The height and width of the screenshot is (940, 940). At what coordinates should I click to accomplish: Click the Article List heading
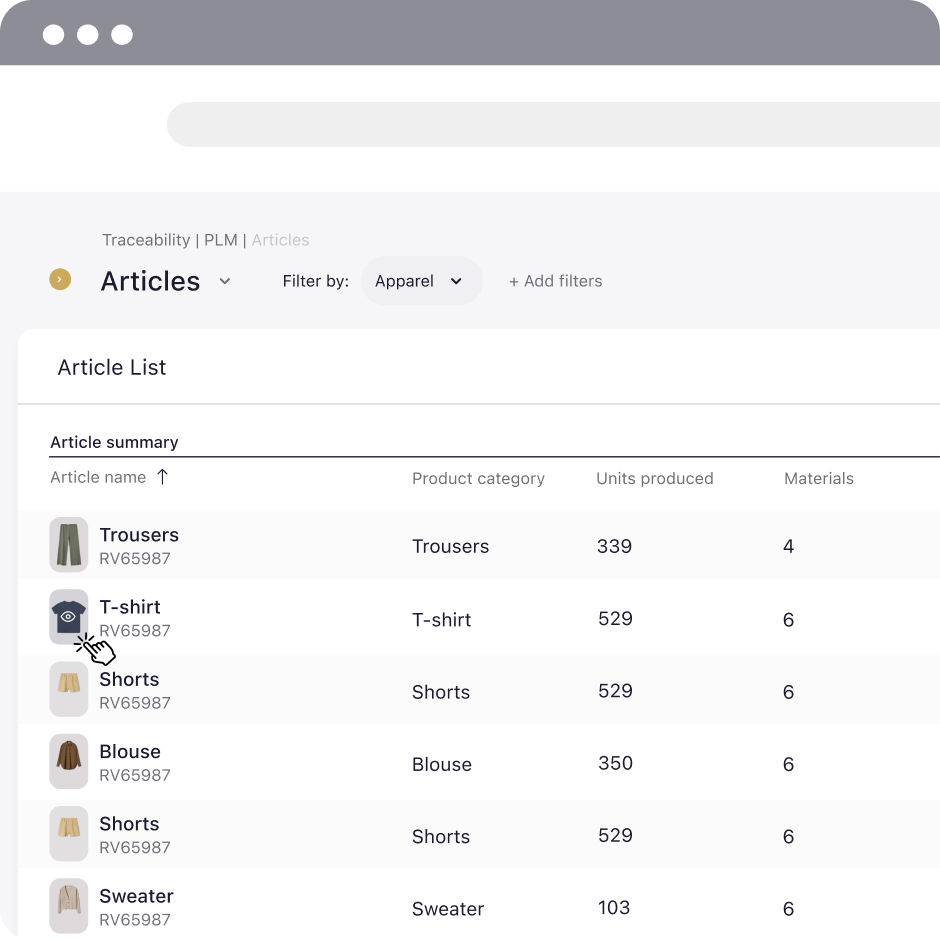(x=112, y=367)
